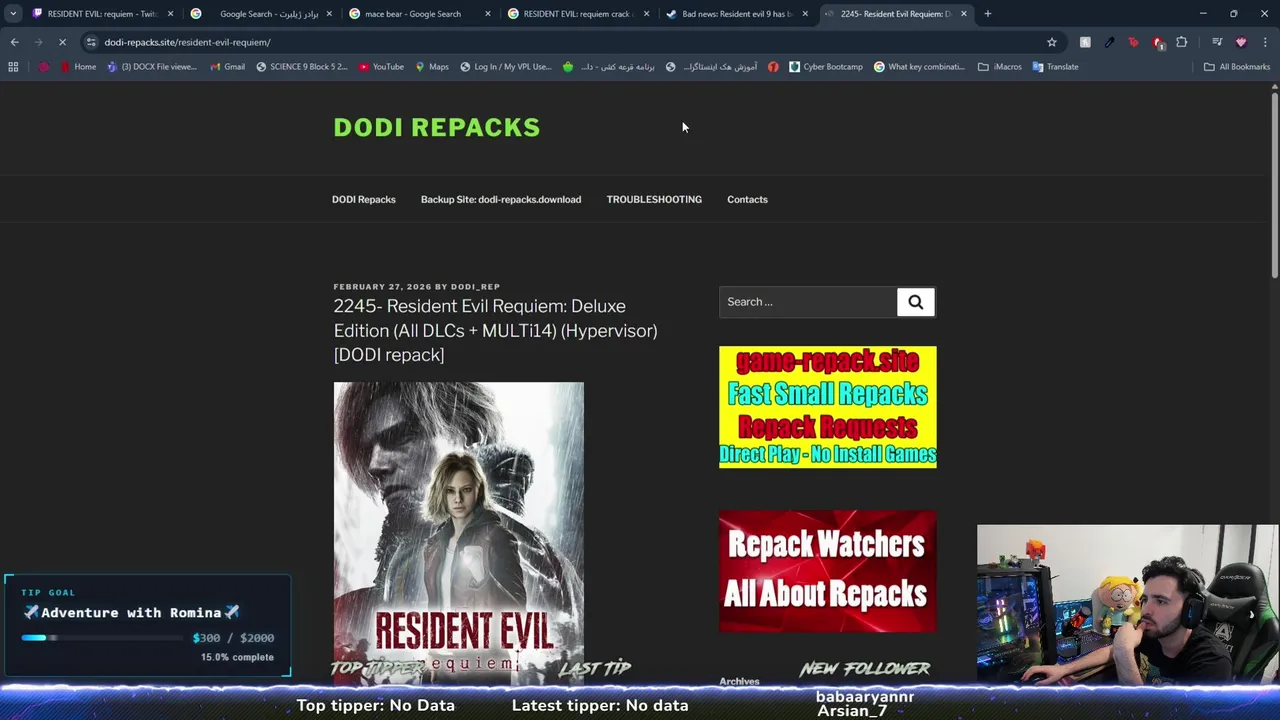Click the Resident Evil Requiem cover image
The height and width of the screenshot is (720, 1280).
(459, 533)
